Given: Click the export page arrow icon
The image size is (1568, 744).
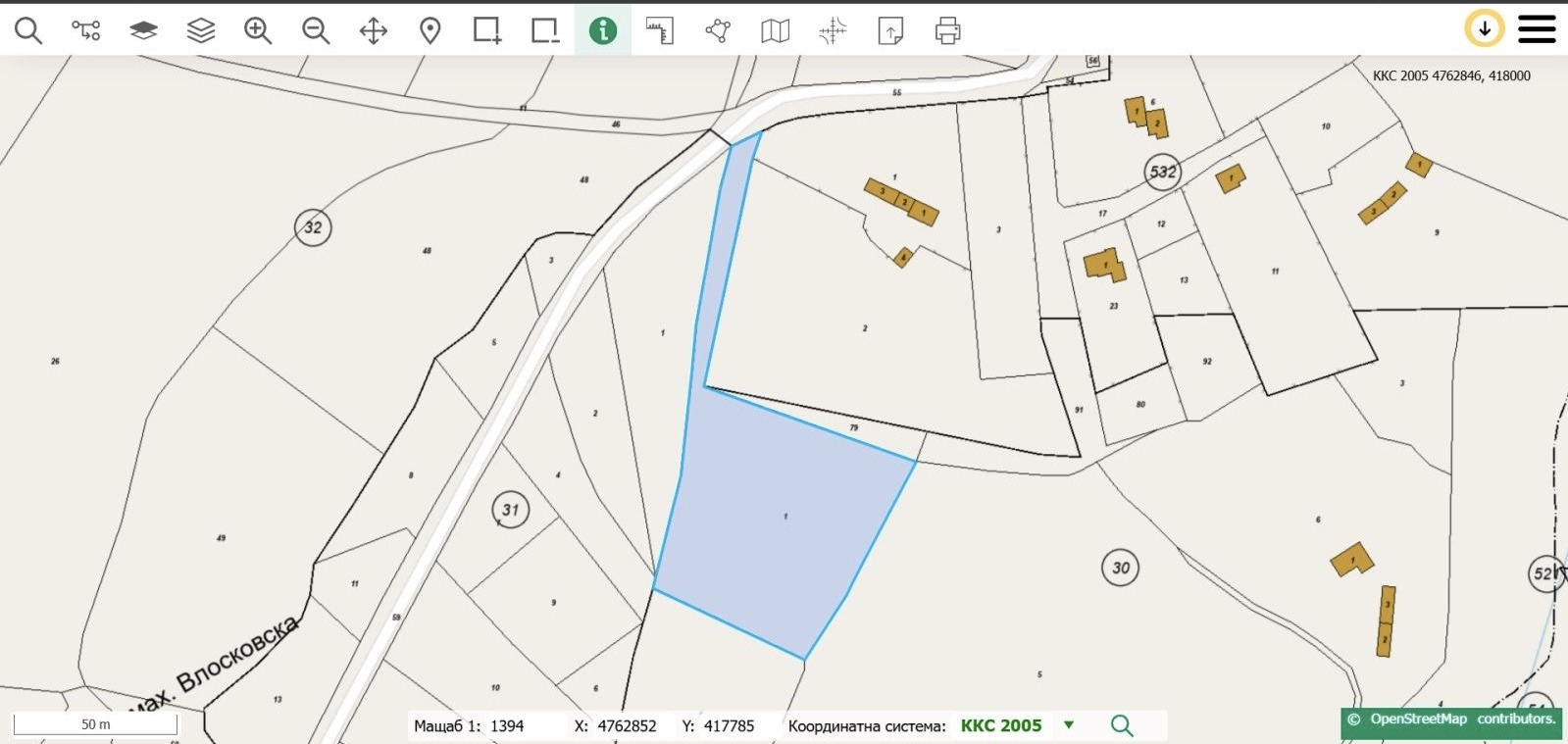Looking at the screenshot, I should coord(890,30).
